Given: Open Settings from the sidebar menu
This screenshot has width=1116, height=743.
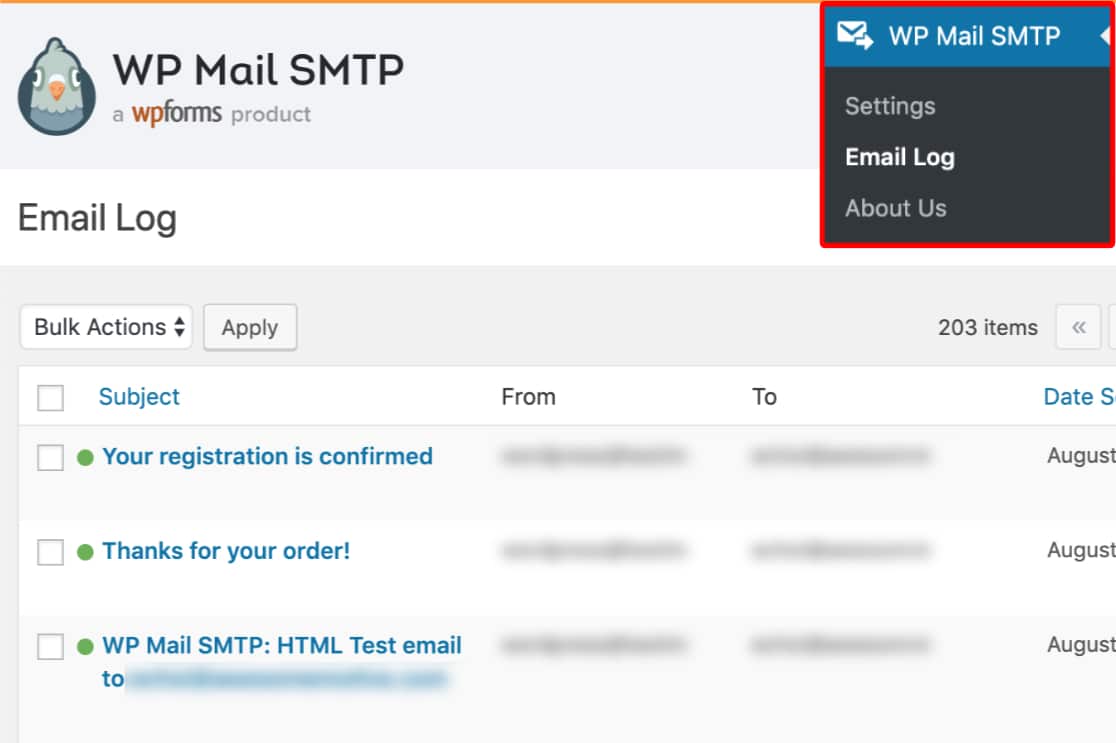Looking at the screenshot, I should (889, 105).
